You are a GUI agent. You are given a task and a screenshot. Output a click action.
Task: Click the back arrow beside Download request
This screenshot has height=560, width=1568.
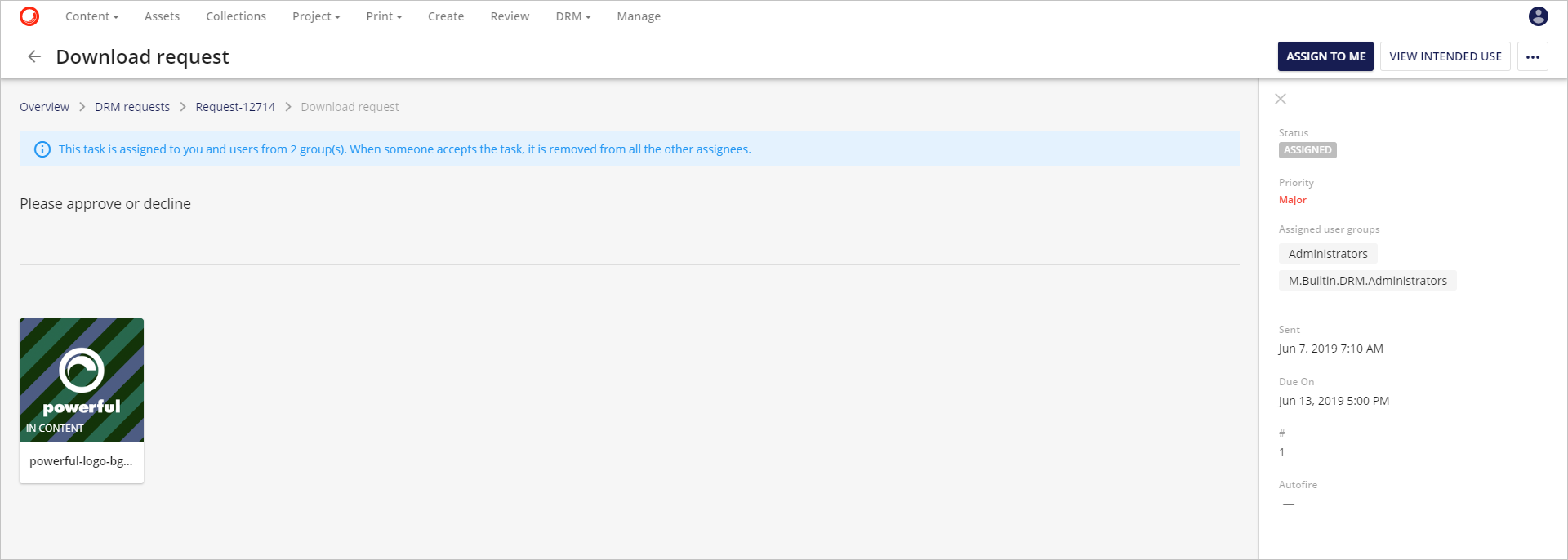pyautogui.click(x=34, y=56)
